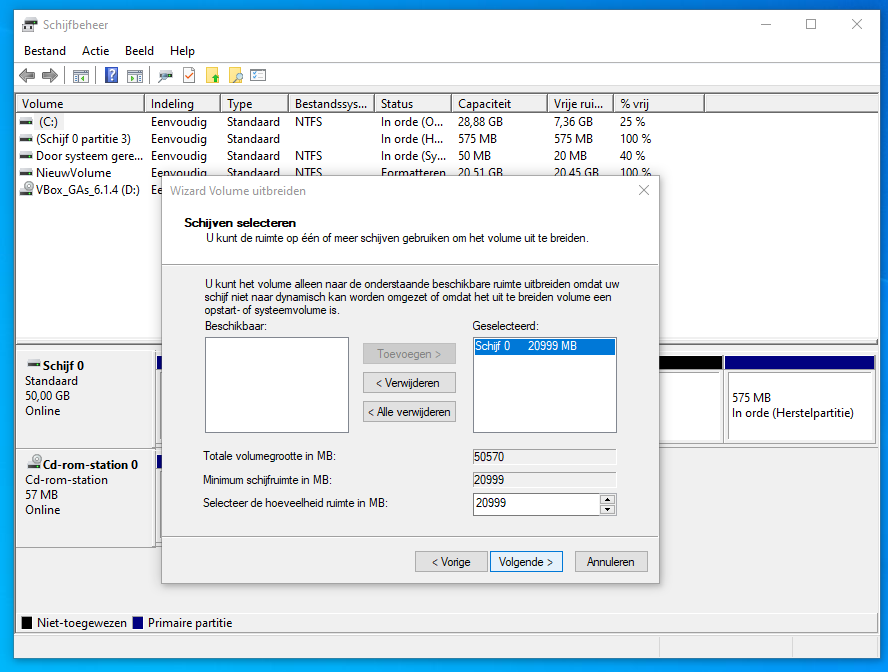This screenshot has height=672, width=888.
Task: Click the disk connection icon in toolbar
Action: pos(164,76)
